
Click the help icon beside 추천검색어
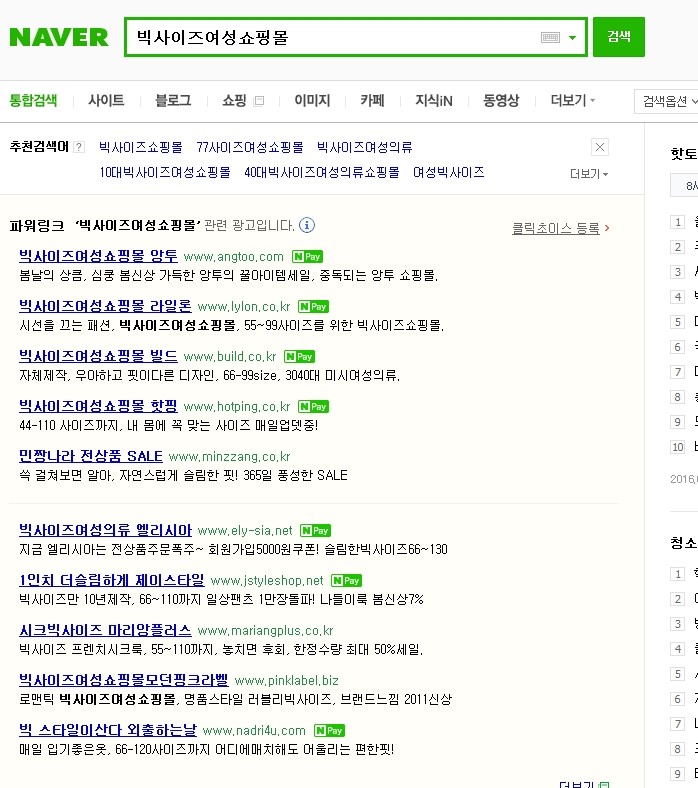pos(79,147)
